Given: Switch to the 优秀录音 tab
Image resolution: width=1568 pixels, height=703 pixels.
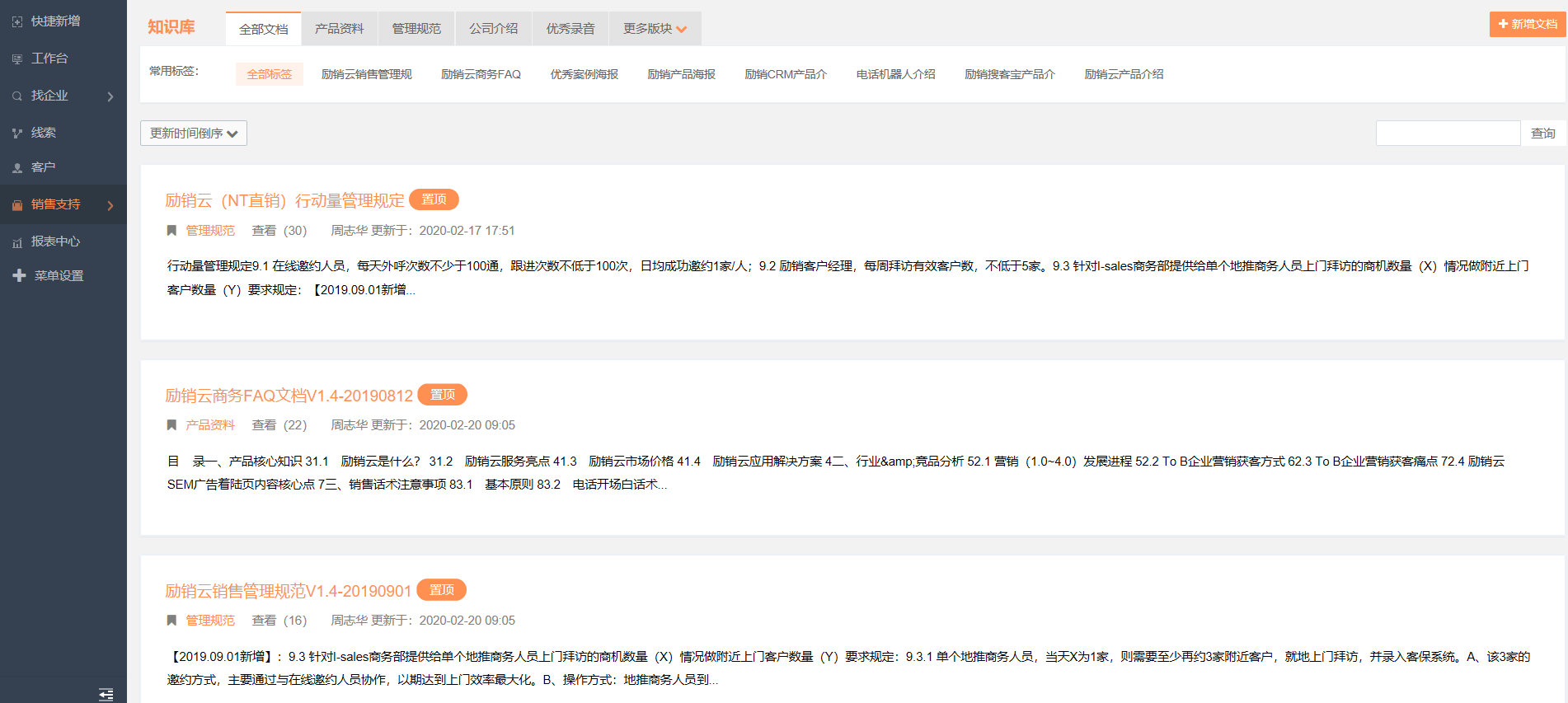Looking at the screenshot, I should pos(570,29).
